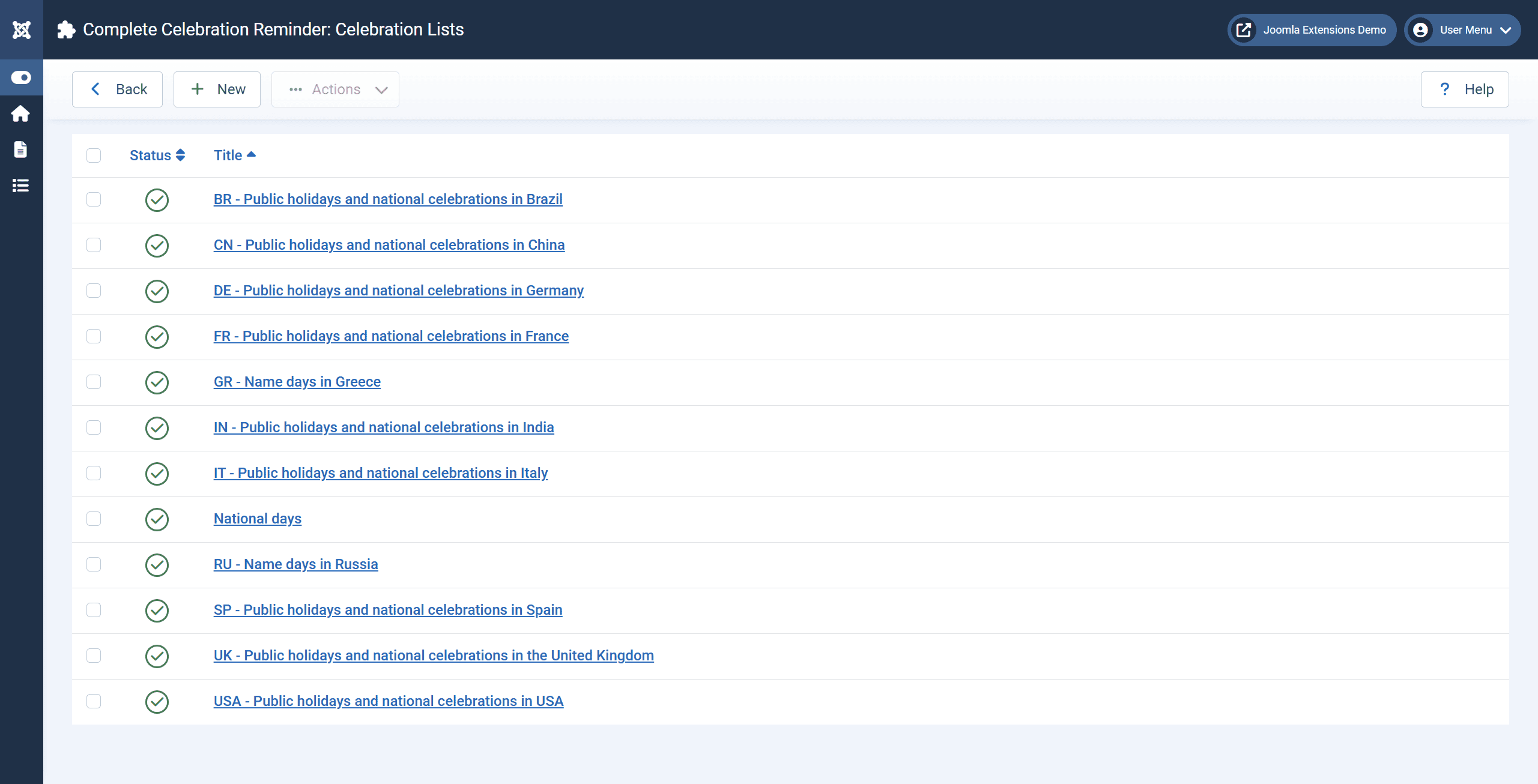This screenshot has height=784, width=1538.
Task: Open the National days list
Action: [258, 519]
